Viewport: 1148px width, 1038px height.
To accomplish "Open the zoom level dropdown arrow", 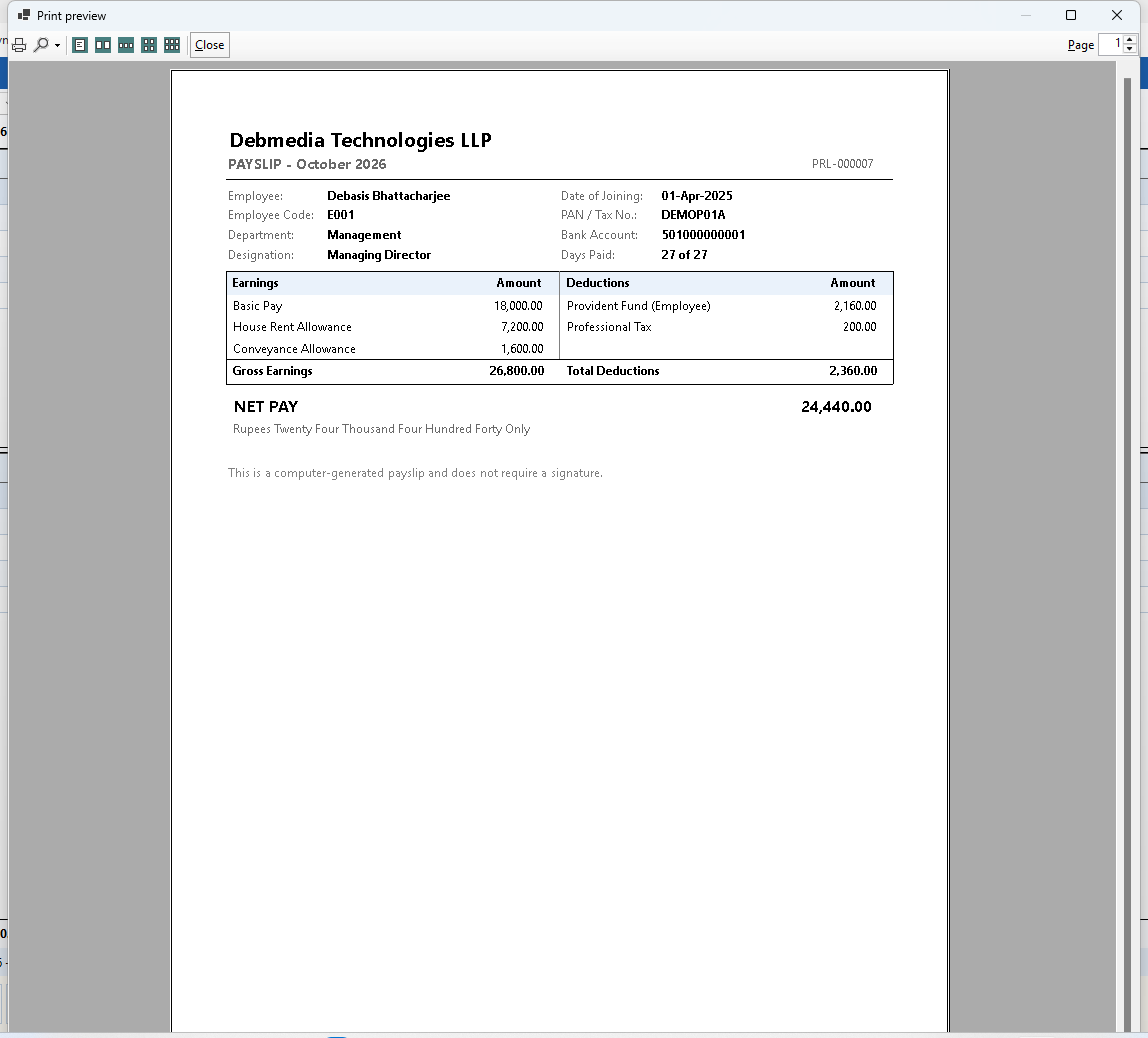I will [x=57, y=45].
